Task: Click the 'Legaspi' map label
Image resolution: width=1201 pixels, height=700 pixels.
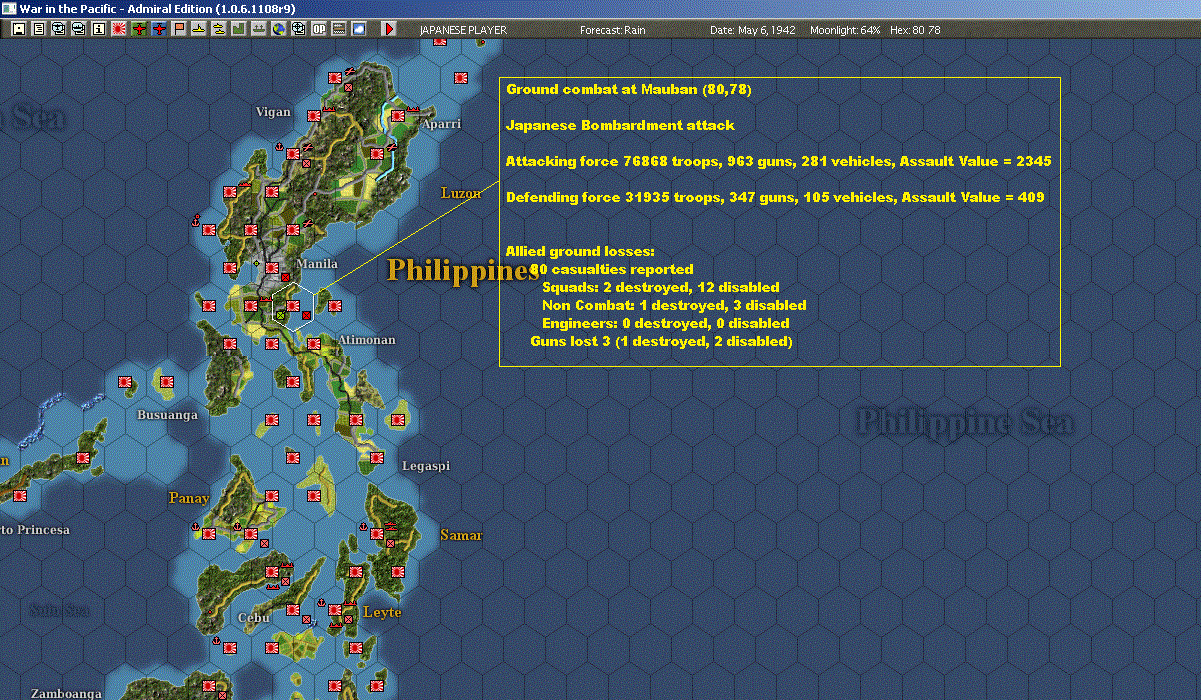Action: tap(426, 466)
